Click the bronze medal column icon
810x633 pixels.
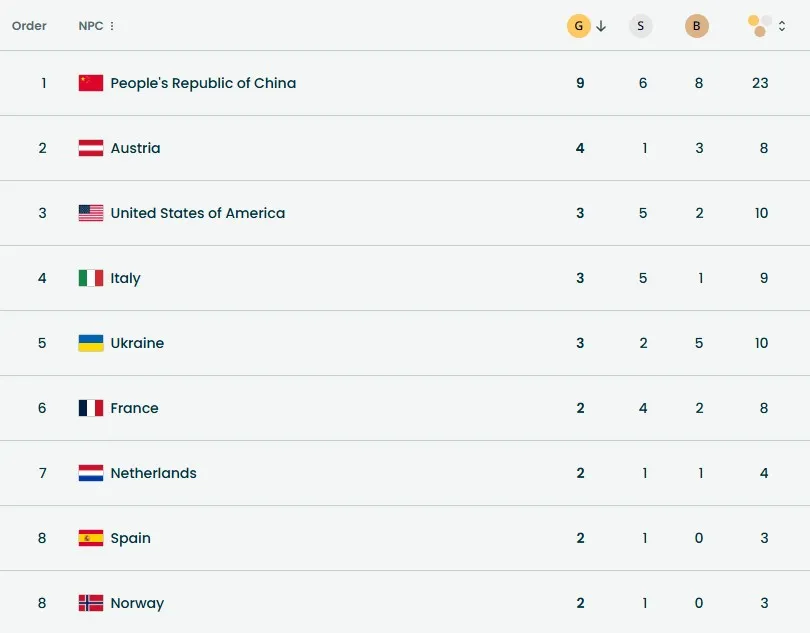[x=697, y=27]
